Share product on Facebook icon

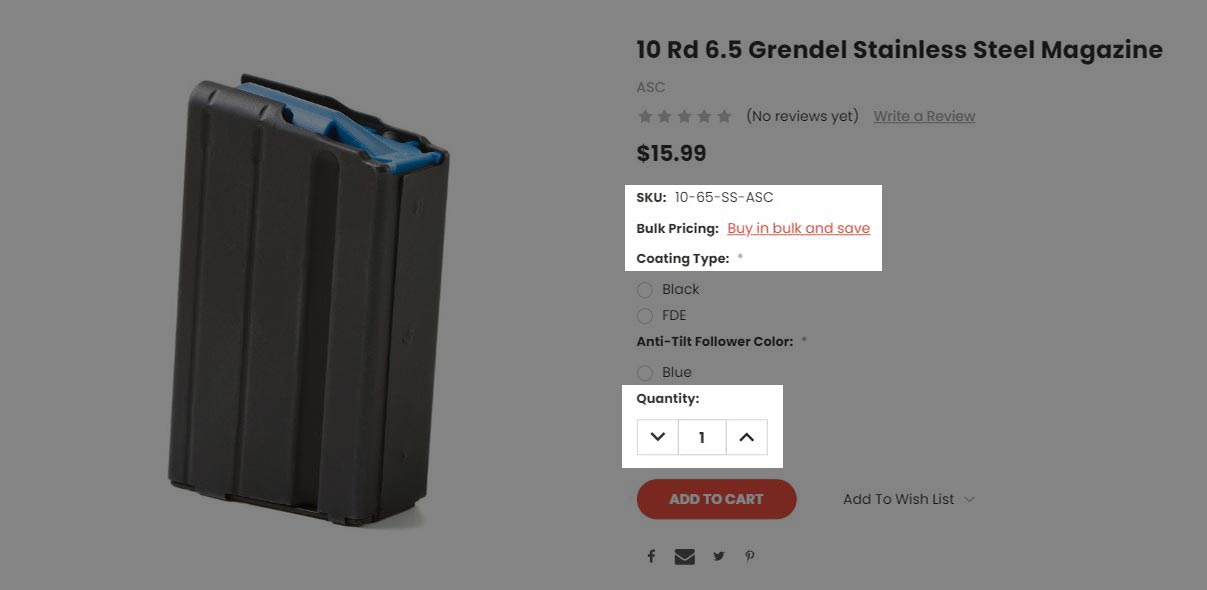coord(651,556)
